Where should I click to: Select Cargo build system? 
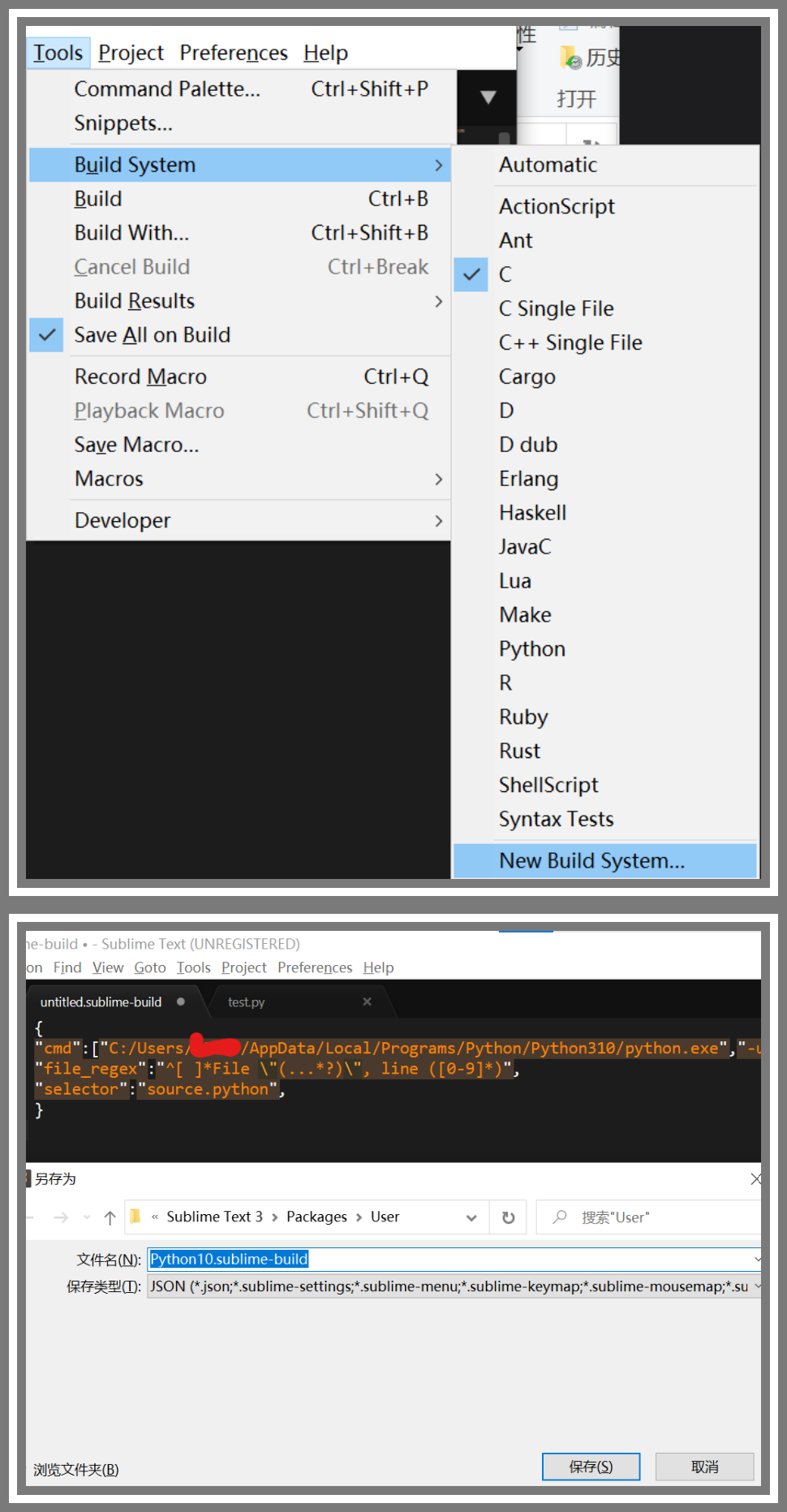605,377
